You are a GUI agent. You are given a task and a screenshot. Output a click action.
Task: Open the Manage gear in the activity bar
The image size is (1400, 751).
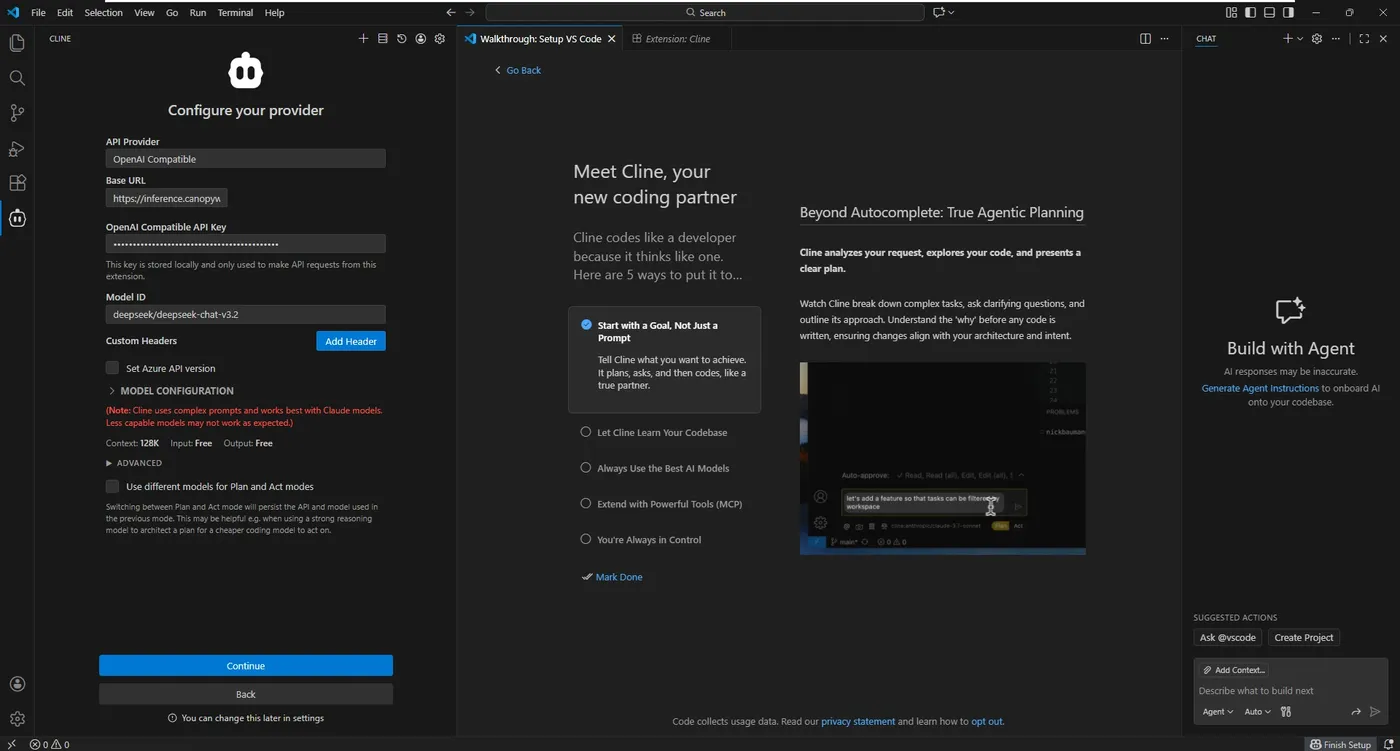pyautogui.click(x=17, y=719)
